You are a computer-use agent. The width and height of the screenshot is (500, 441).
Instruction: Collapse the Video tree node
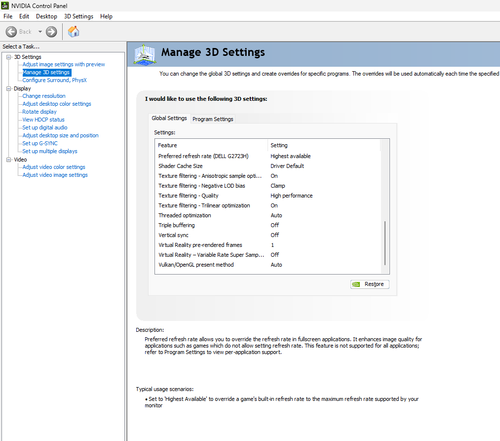9,160
